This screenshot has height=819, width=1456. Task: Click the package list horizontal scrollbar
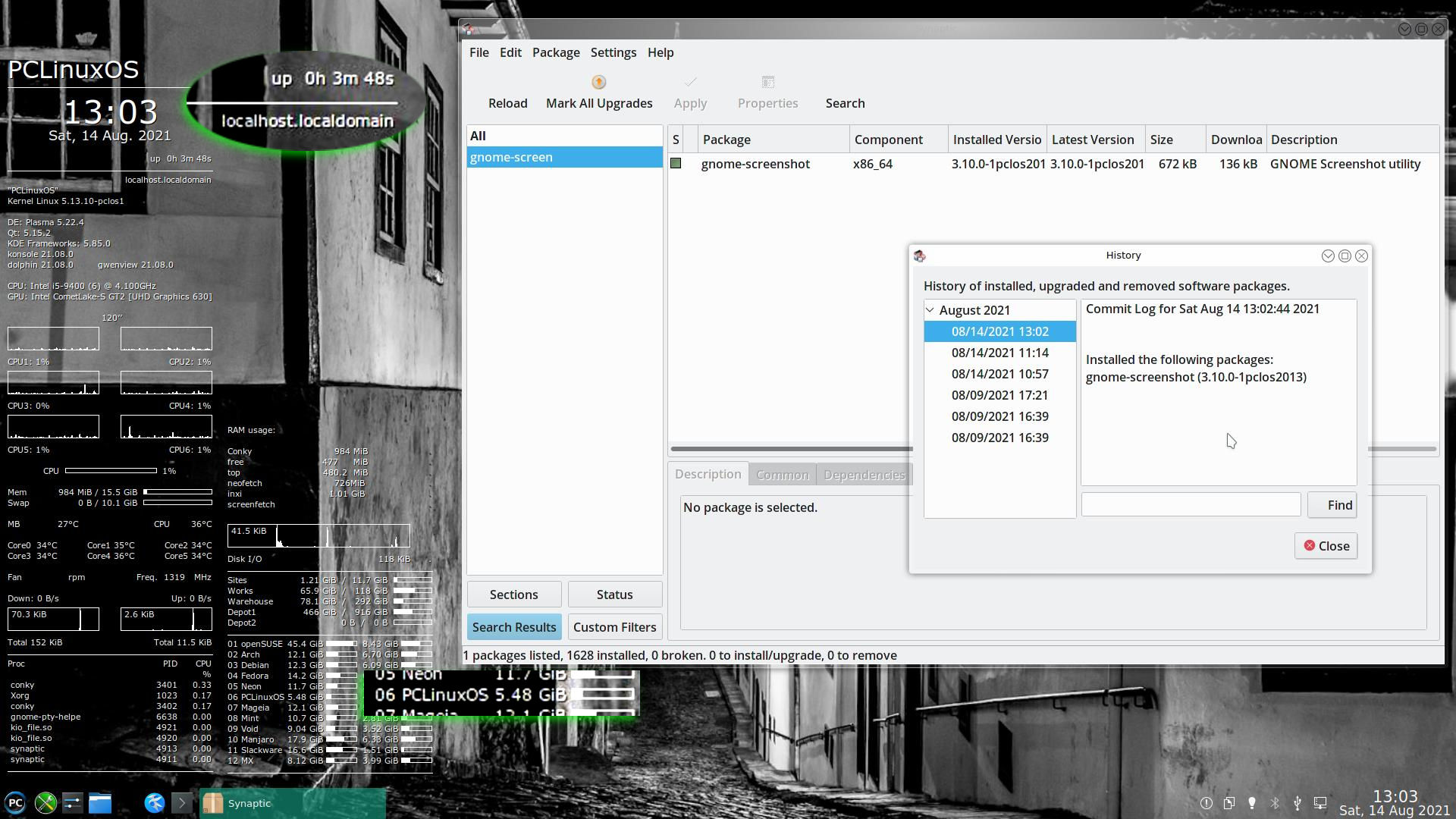point(791,449)
